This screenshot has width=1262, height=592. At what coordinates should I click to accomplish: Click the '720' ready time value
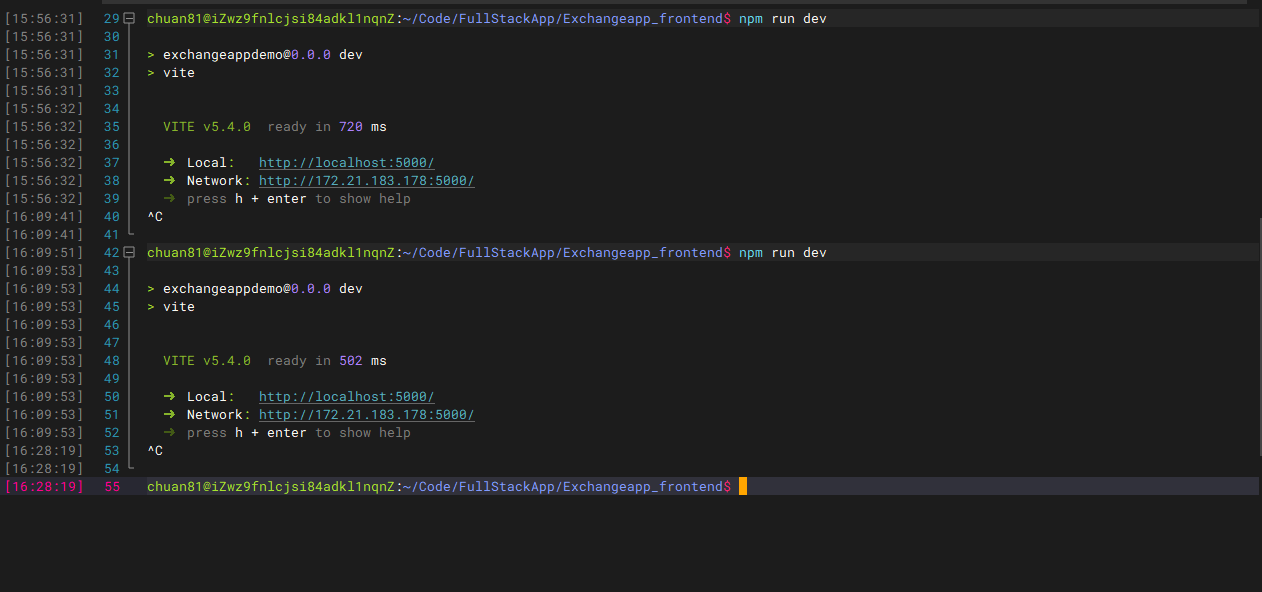click(351, 127)
